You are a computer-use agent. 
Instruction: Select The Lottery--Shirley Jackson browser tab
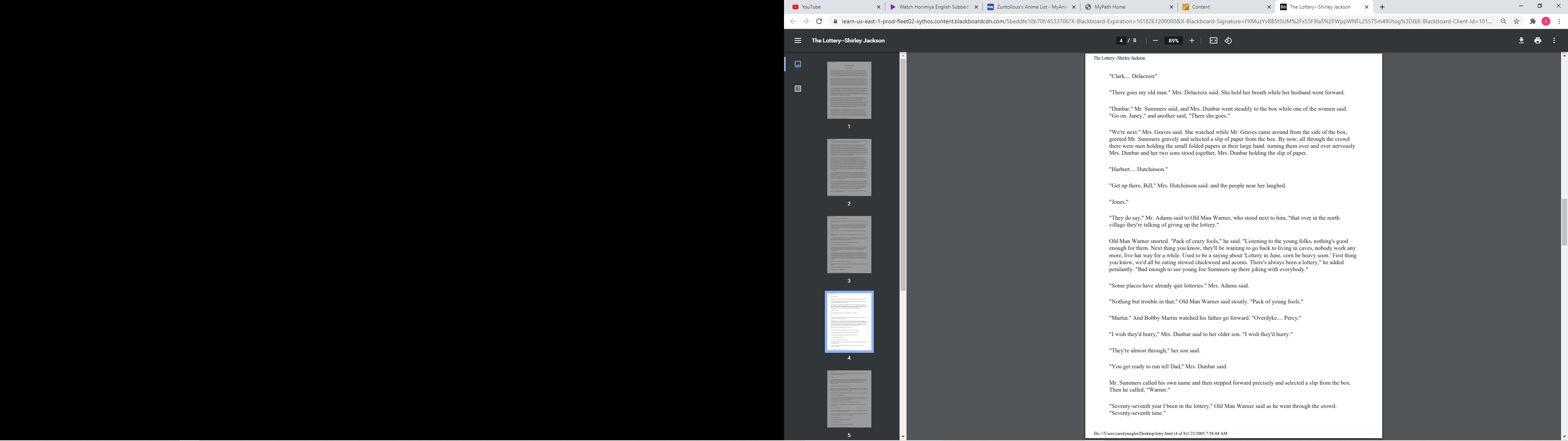point(1323,7)
